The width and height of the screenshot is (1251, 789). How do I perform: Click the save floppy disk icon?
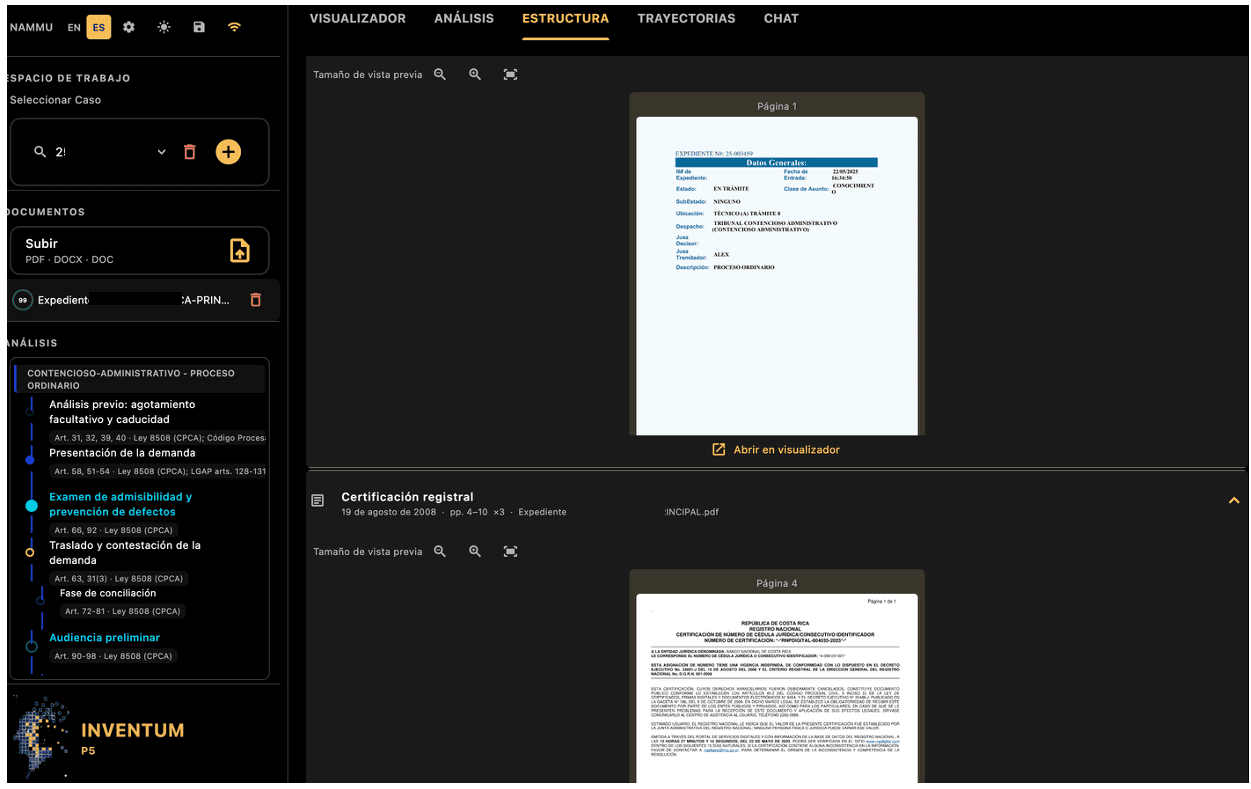(x=199, y=27)
